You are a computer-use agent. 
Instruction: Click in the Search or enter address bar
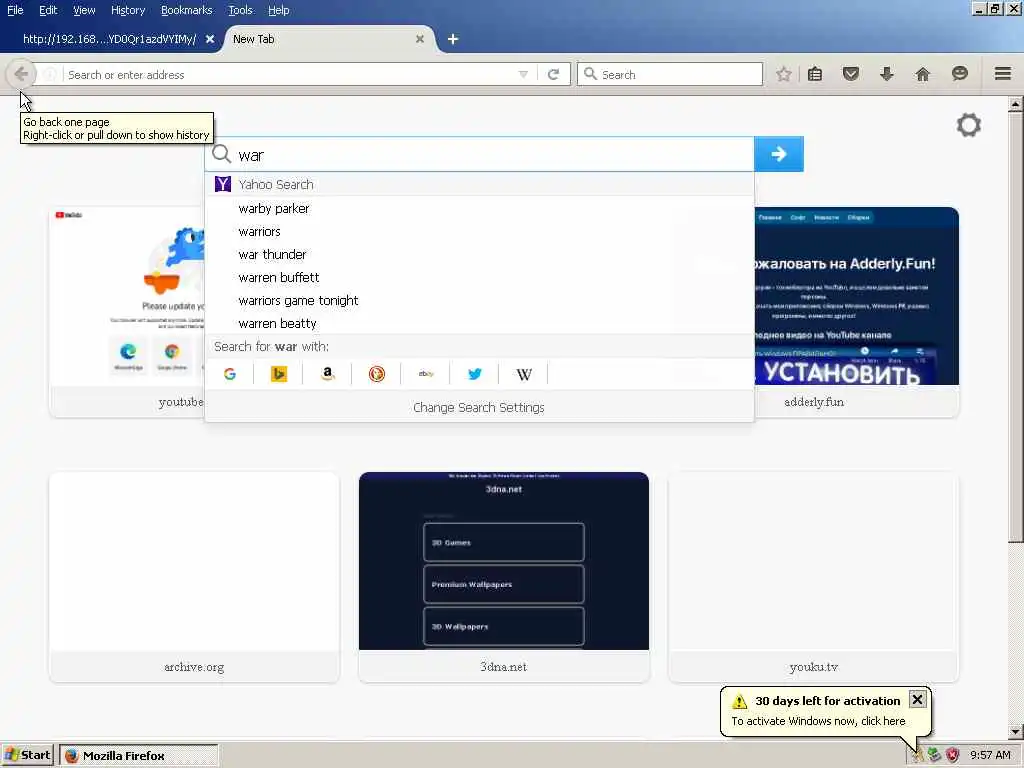coord(287,74)
